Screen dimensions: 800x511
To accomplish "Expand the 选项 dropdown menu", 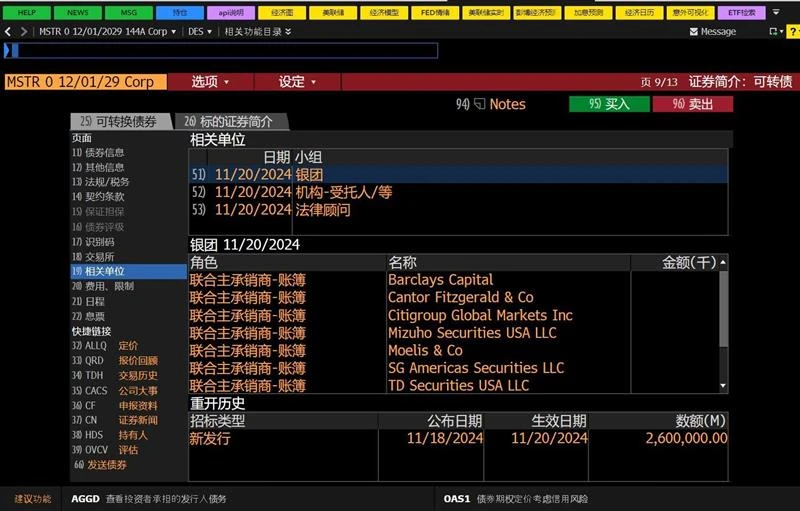I will coord(210,82).
